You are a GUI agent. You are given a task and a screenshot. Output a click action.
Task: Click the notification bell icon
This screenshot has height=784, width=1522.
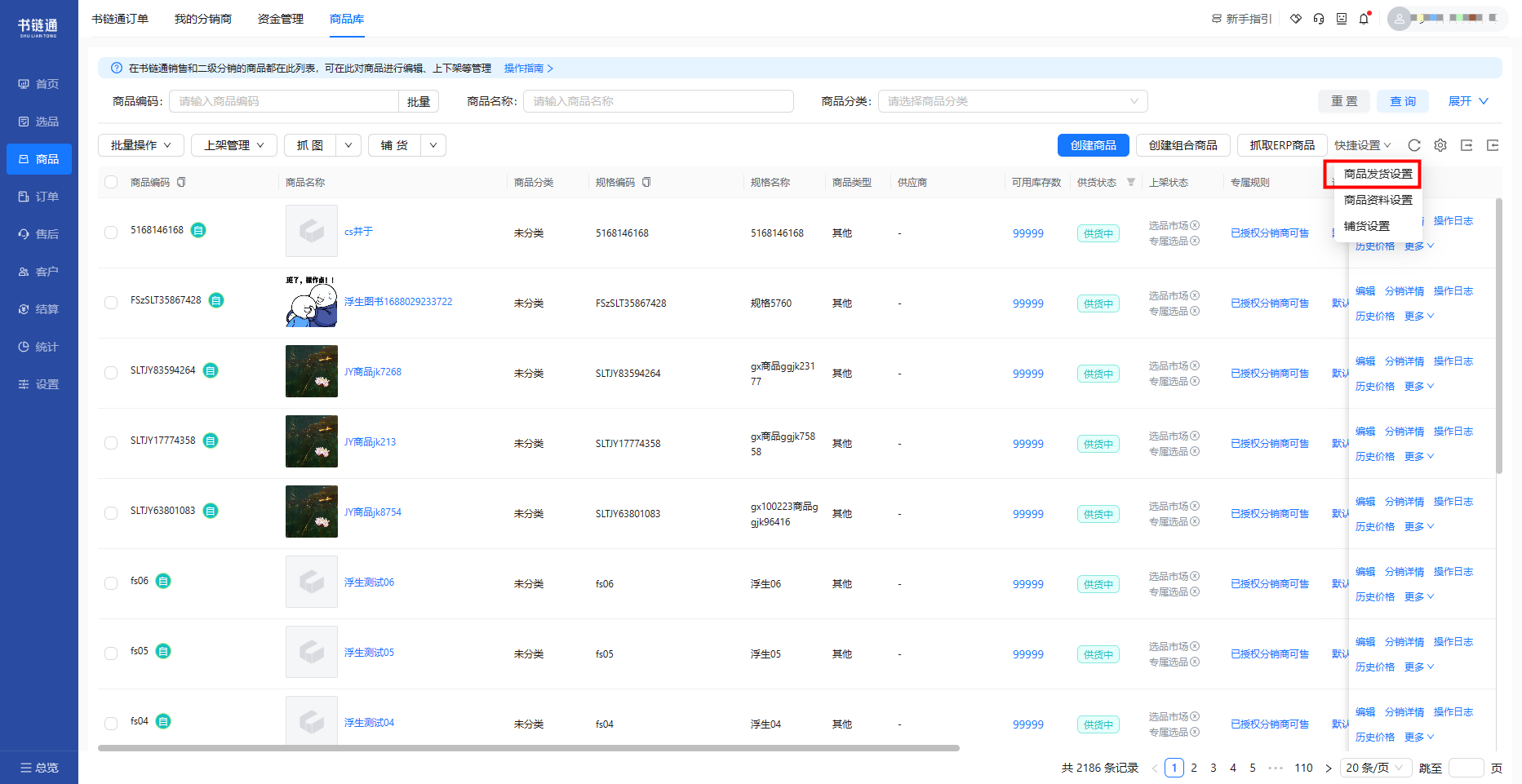(1364, 19)
